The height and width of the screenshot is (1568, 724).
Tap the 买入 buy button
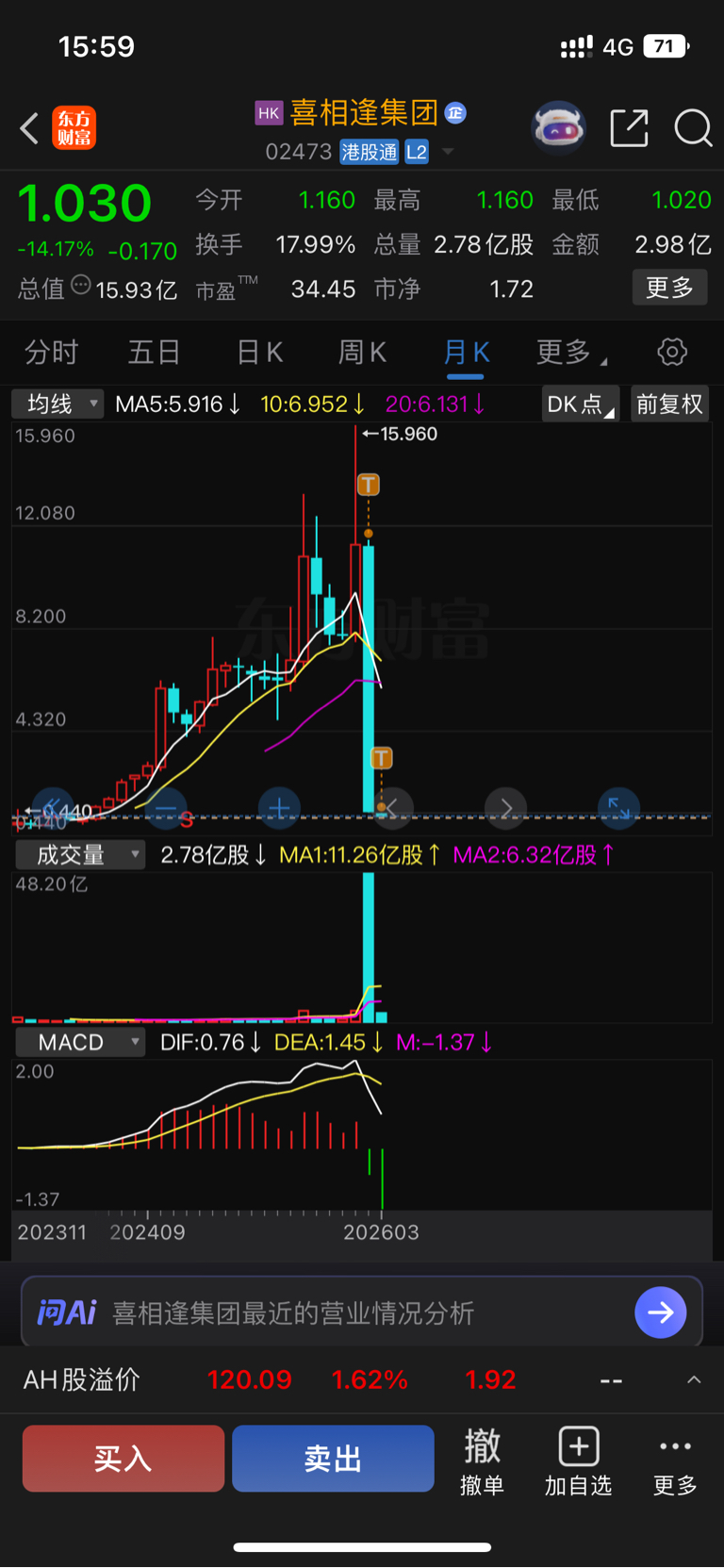pos(123,1459)
